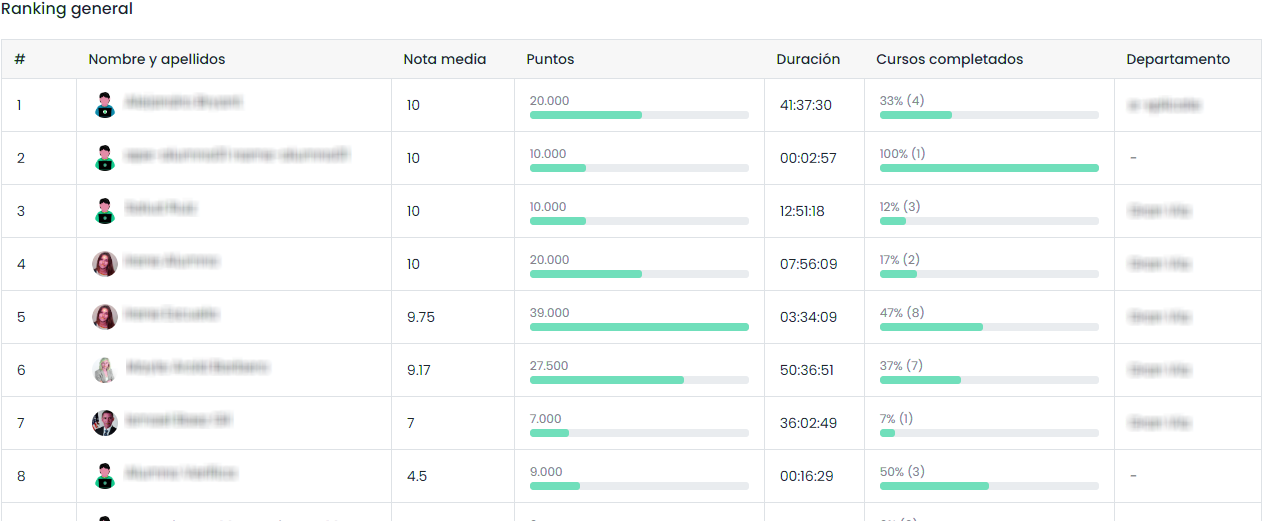Click the avatar icon in rank 1 row

click(105, 105)
